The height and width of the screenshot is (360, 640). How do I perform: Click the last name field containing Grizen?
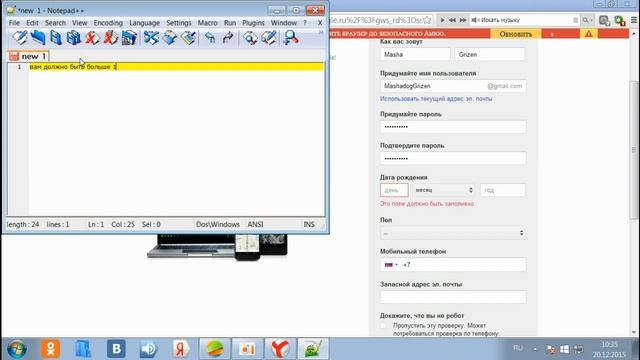[x=490, y=54]
